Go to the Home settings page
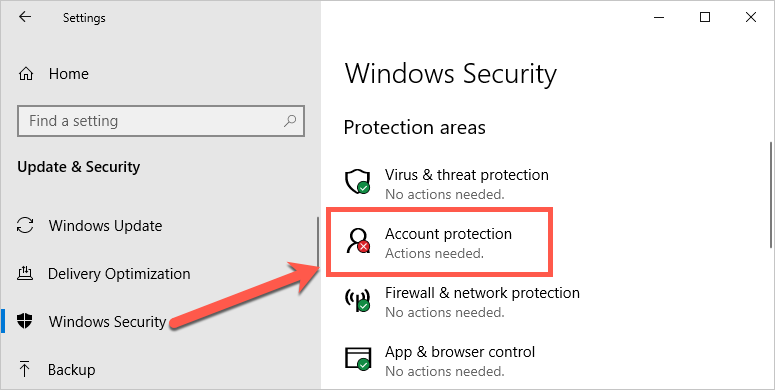 [x=69, y=74]
